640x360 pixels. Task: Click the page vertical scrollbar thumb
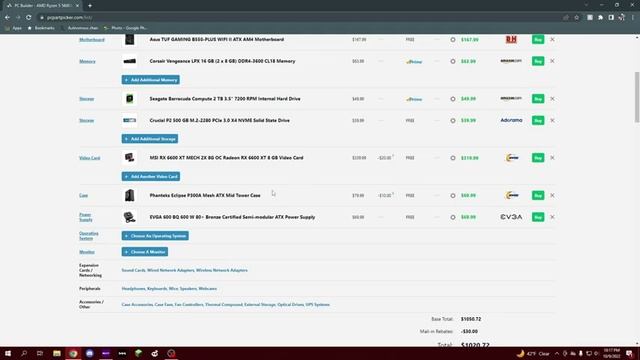tap(637, 97)
